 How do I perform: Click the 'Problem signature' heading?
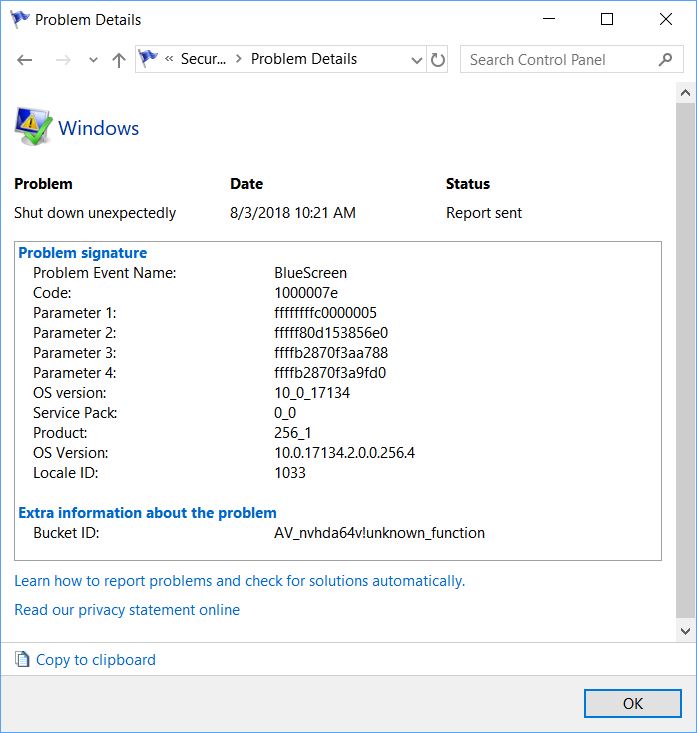click(x=83, y=253)
